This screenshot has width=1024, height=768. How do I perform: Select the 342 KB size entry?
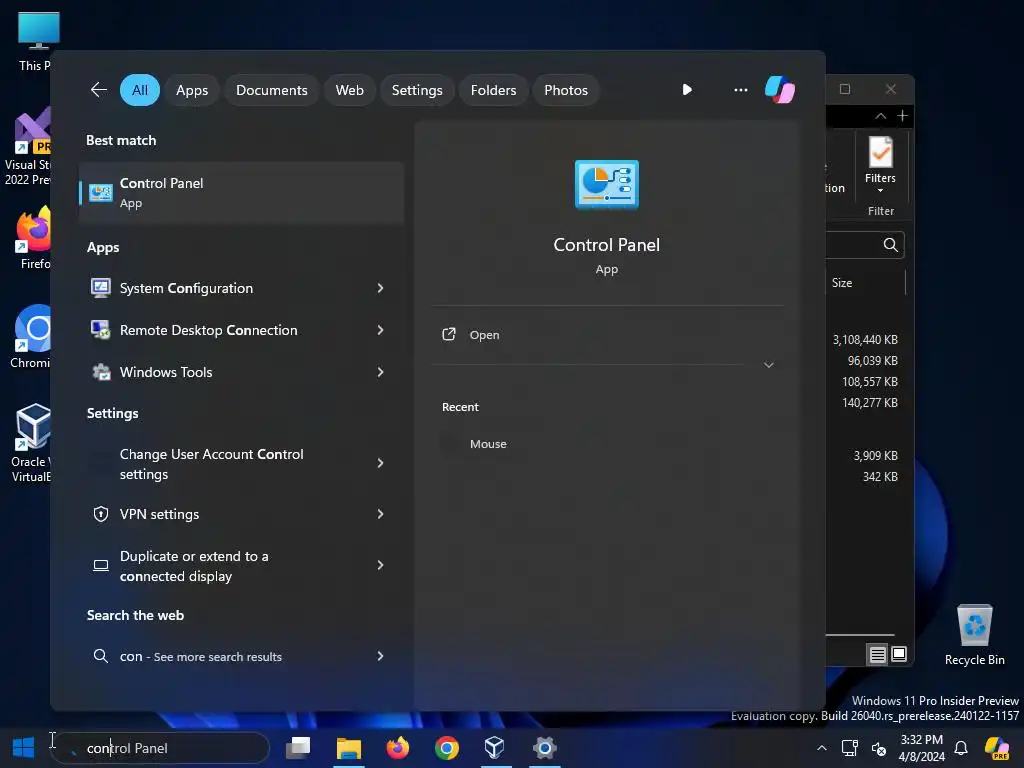coord(880,477)
